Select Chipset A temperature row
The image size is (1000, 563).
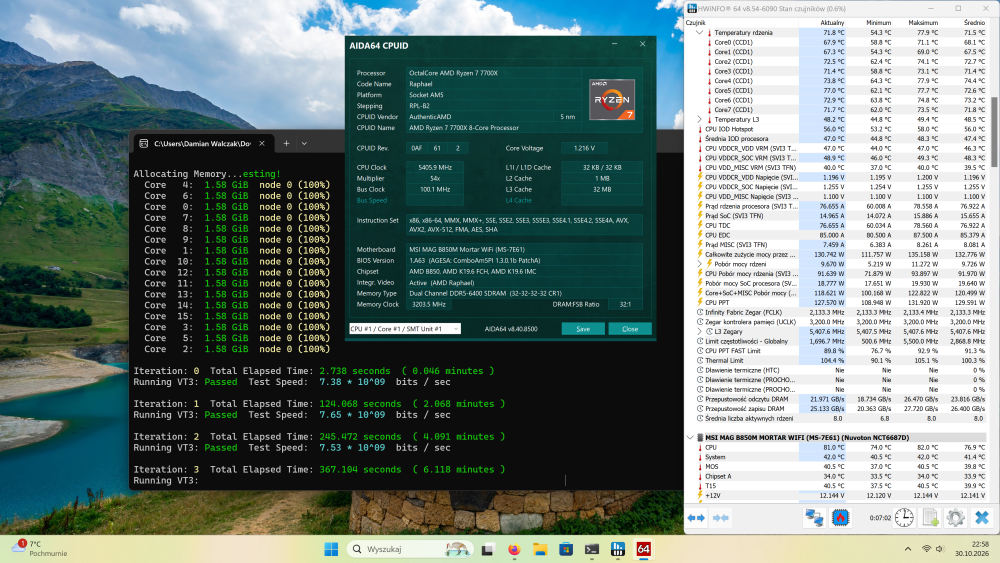pos(837,476)
